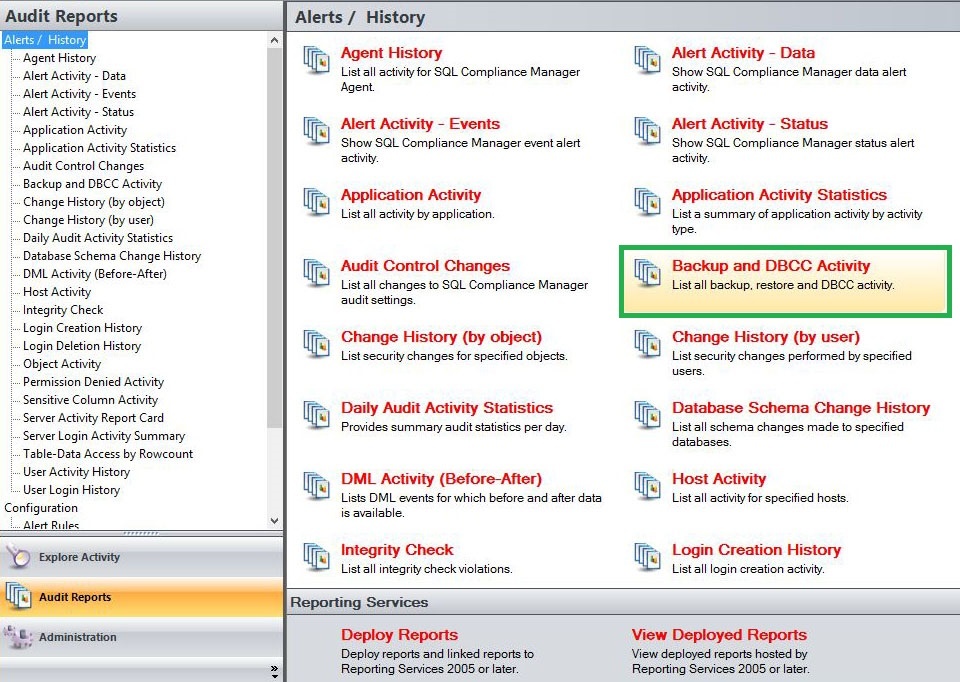Select User Login History in tree
Viewport: 960px width, 682px height.
(72, 490)
